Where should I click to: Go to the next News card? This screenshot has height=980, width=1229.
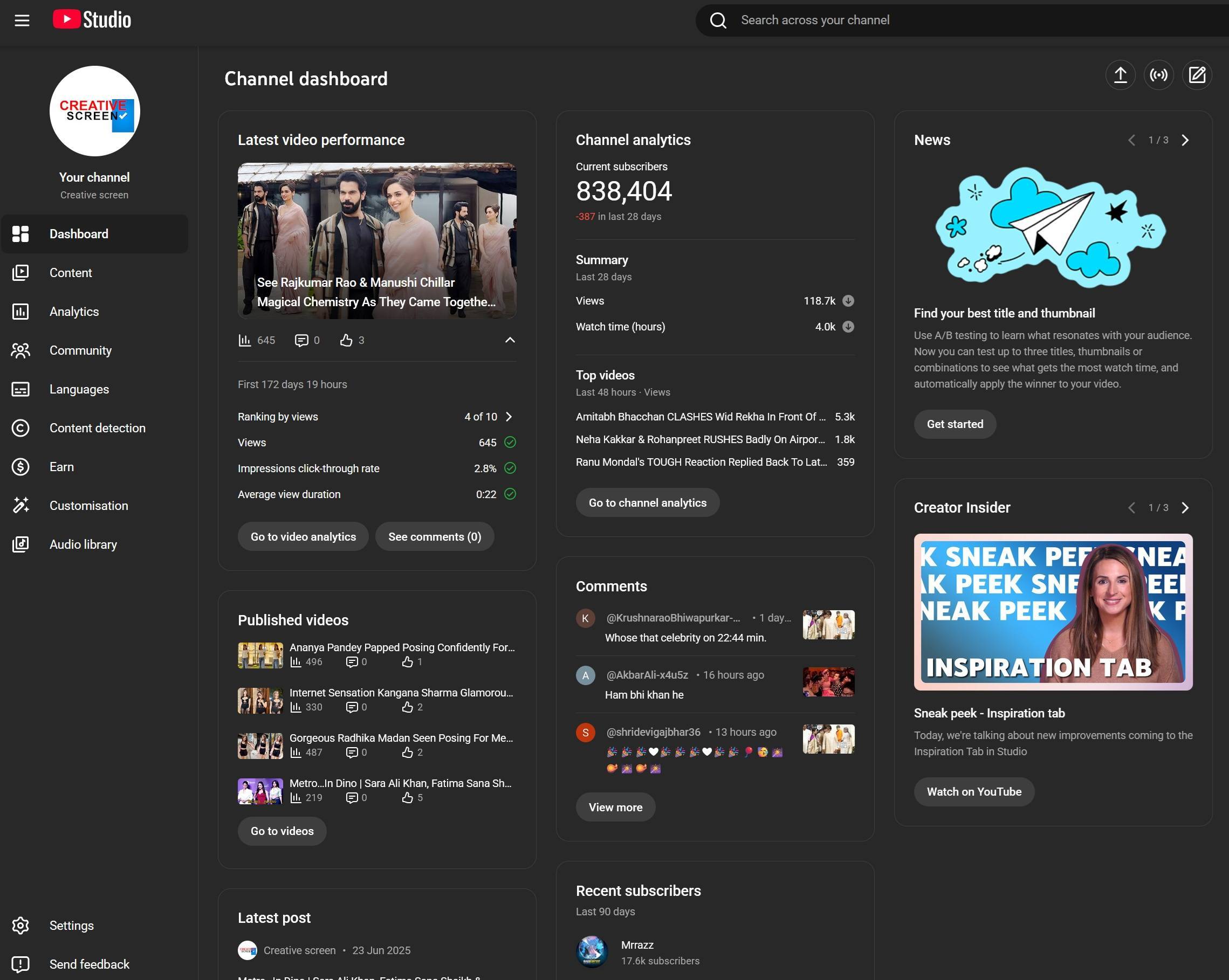1185,140
